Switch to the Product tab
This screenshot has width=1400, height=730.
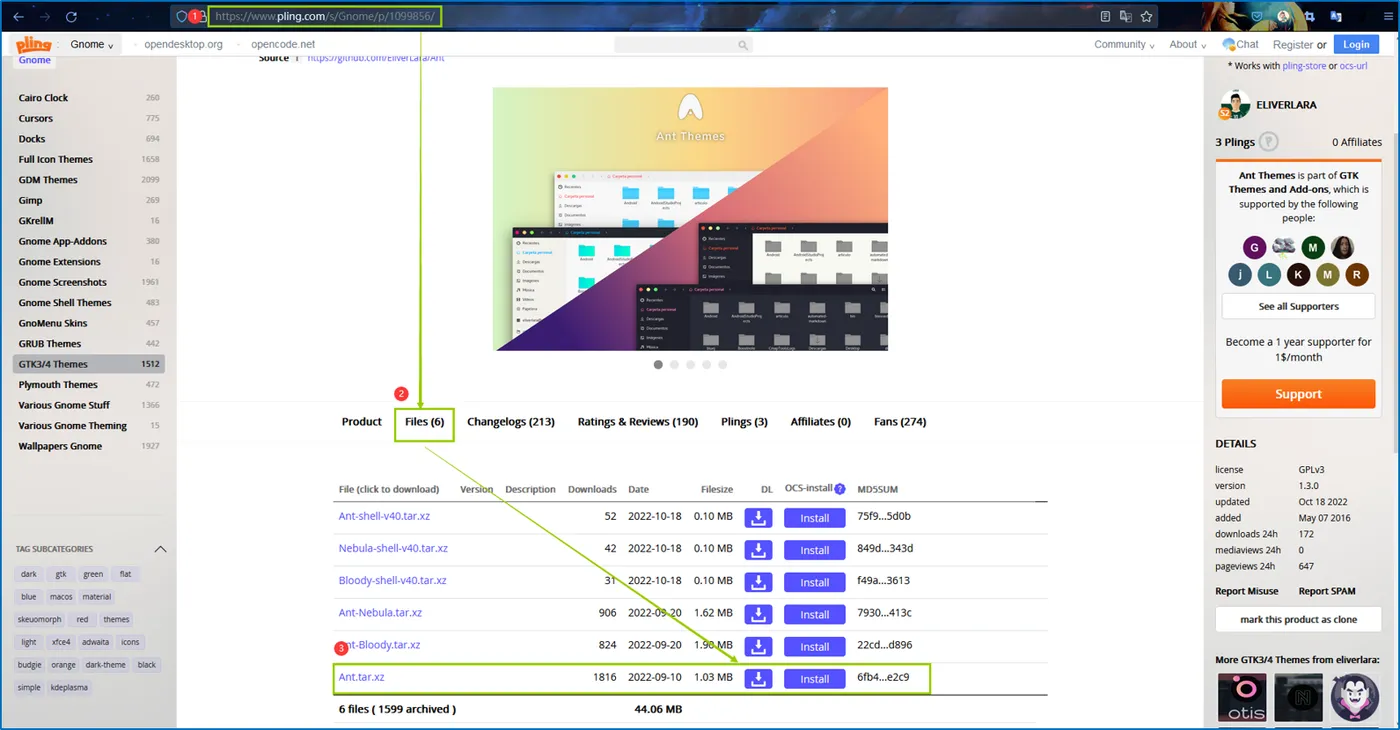click(x=362, y=422)
